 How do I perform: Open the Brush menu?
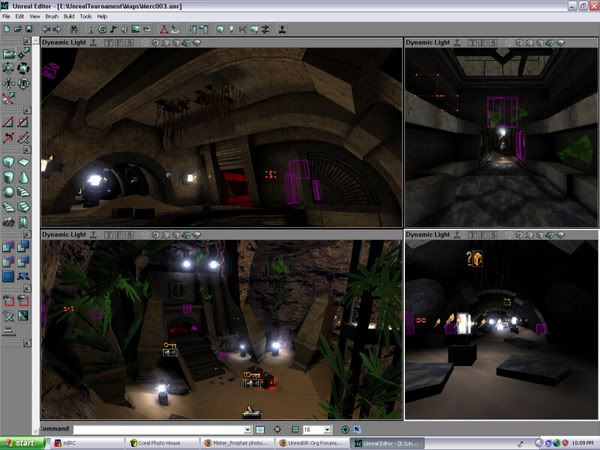[52, 16]
